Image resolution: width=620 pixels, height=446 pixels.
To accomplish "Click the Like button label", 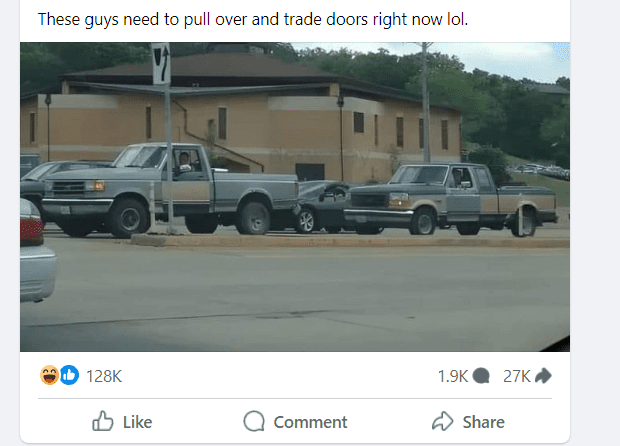I will [x=137, y=422].
